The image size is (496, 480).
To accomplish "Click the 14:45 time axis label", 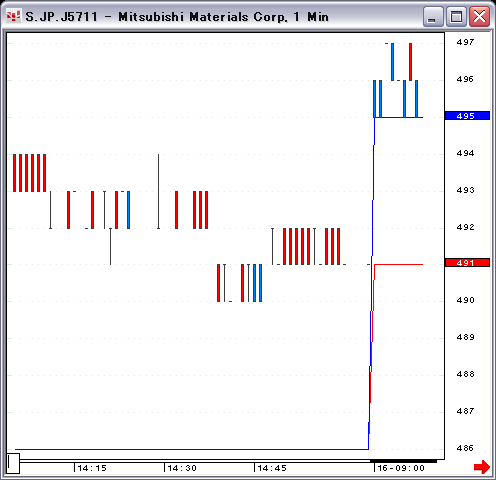I will (272, 468).
